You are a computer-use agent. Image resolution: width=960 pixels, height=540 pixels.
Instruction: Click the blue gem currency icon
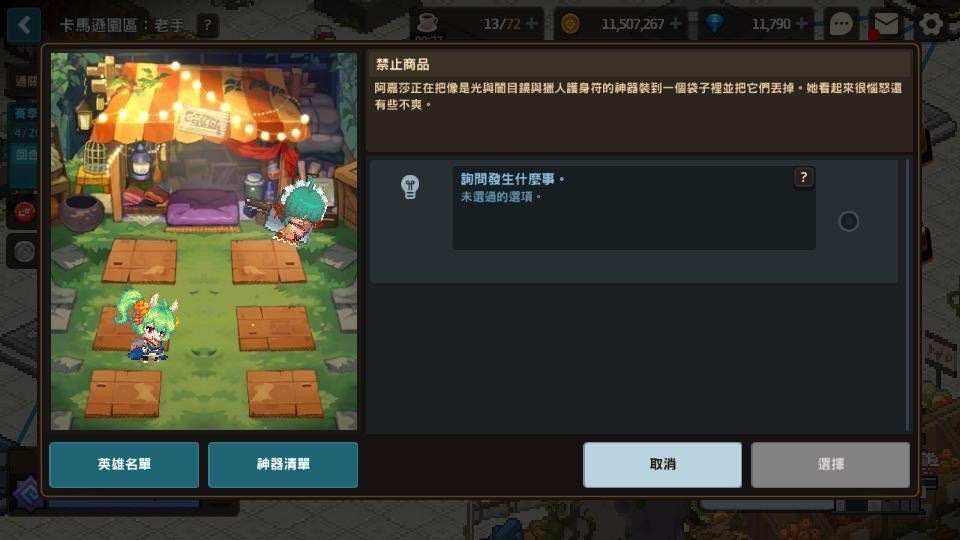click(714, 24)
